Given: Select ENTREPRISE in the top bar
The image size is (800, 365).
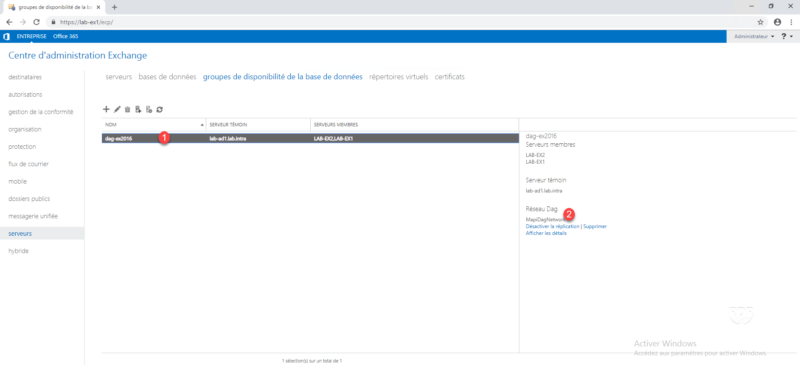Looking at the screenshot, I should point(32,36).
